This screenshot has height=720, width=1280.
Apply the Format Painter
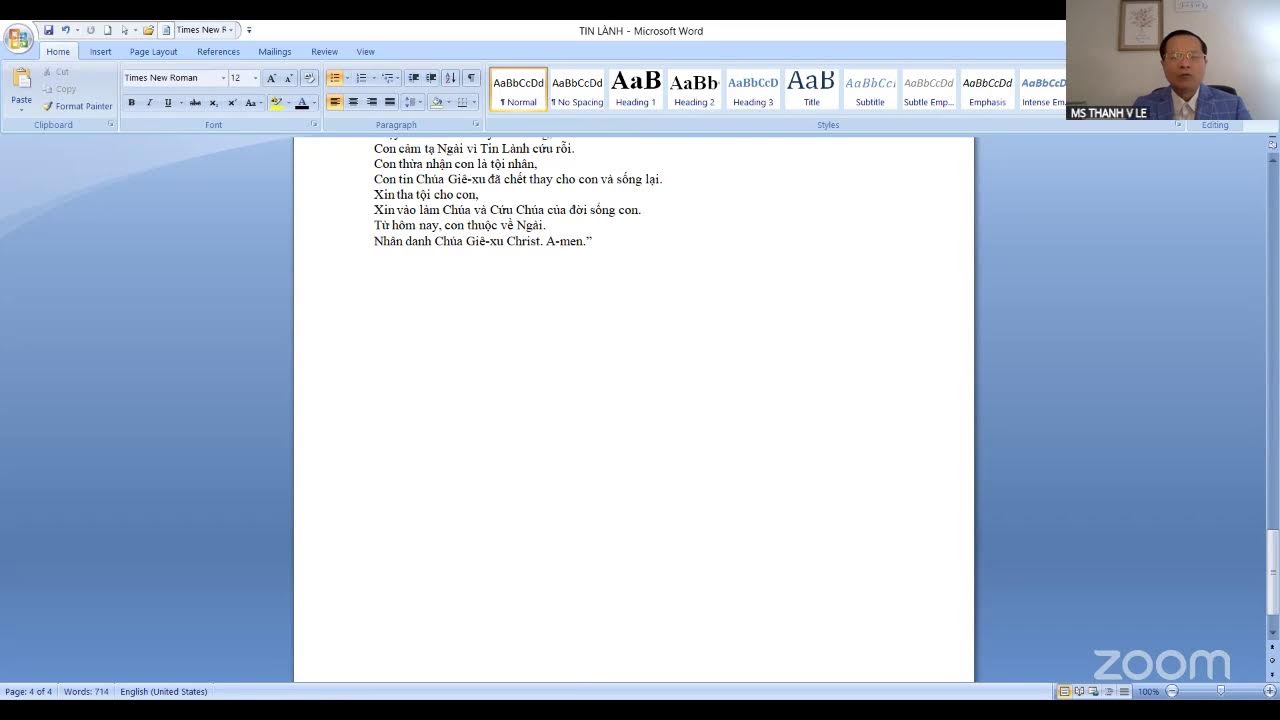(77, 106)
